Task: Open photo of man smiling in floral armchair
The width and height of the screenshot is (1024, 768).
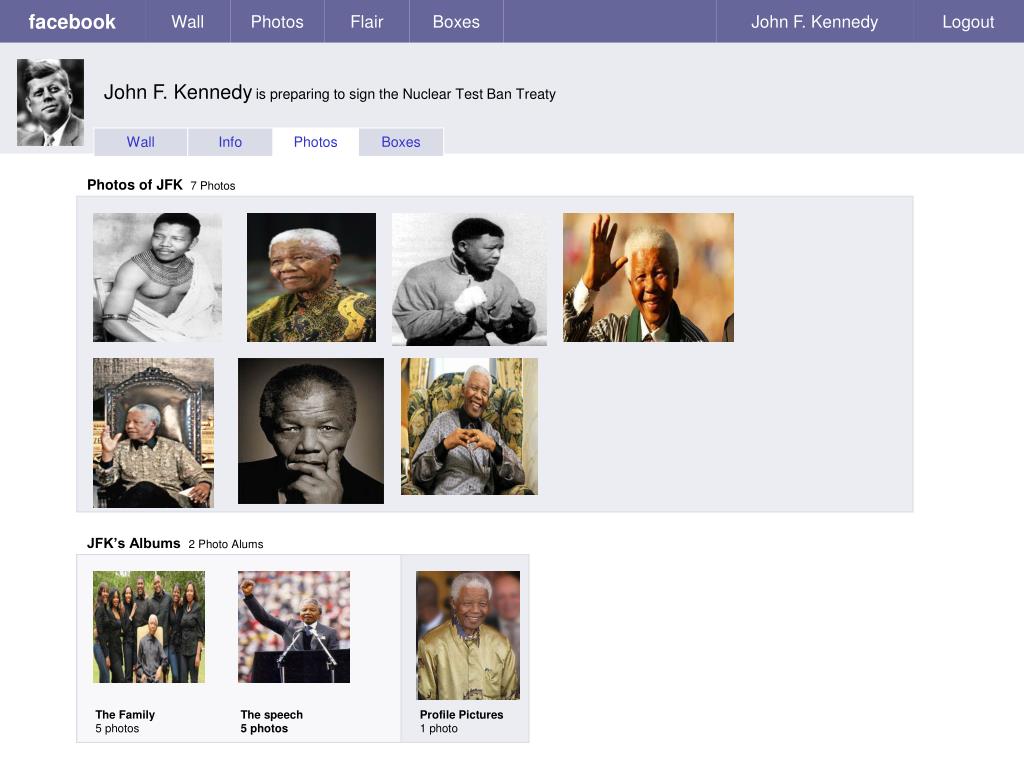Action: point(470,426)
